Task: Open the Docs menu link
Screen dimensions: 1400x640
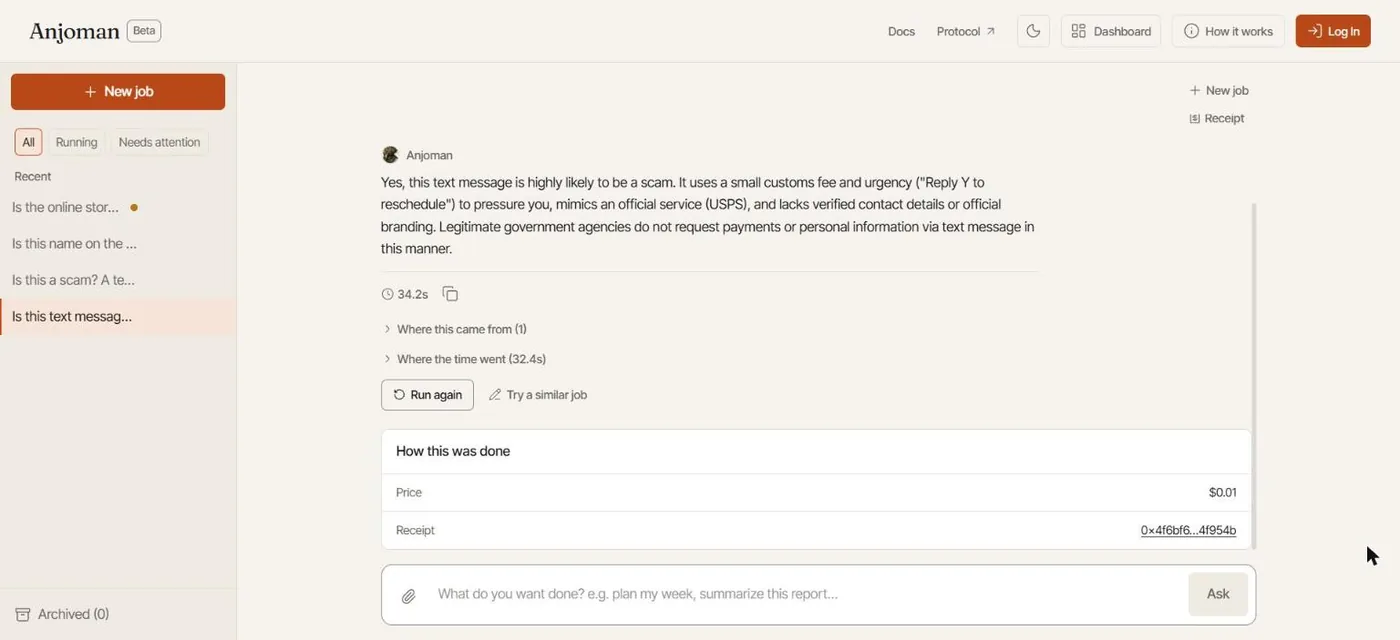Action: click(x=901, y=31)
